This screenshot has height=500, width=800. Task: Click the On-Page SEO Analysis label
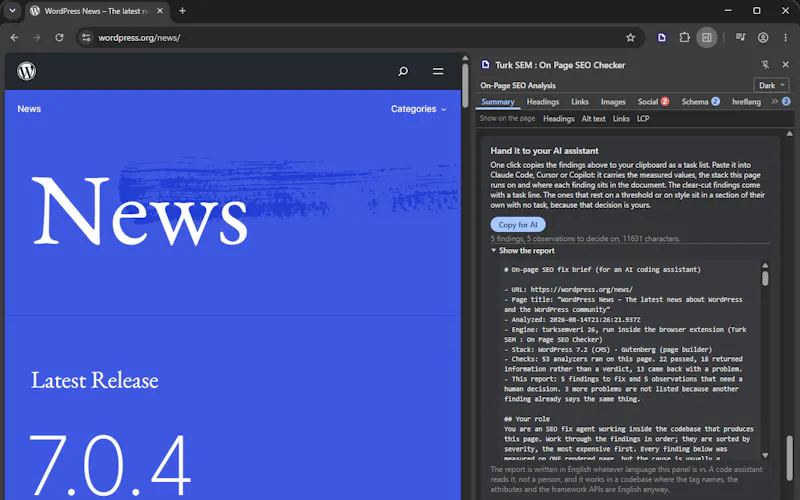click(x=518, y=85)
